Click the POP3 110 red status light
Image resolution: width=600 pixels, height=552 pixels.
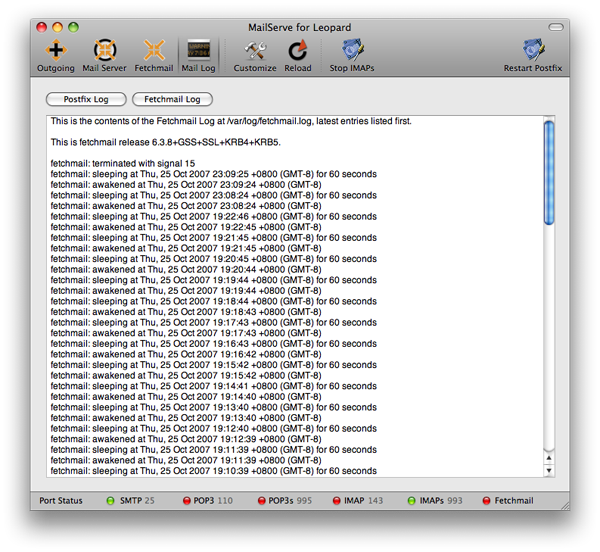point(186,500)
